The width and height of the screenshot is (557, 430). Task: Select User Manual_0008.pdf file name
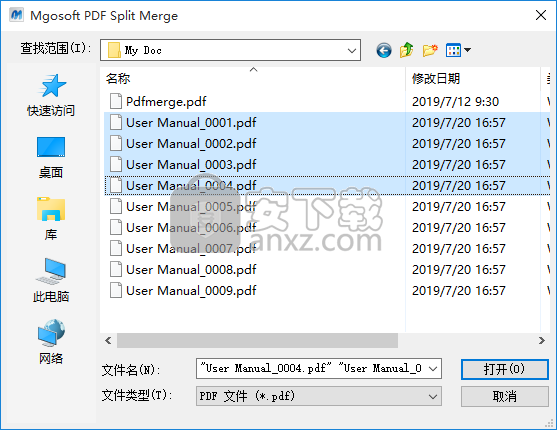tap(191, 269)
